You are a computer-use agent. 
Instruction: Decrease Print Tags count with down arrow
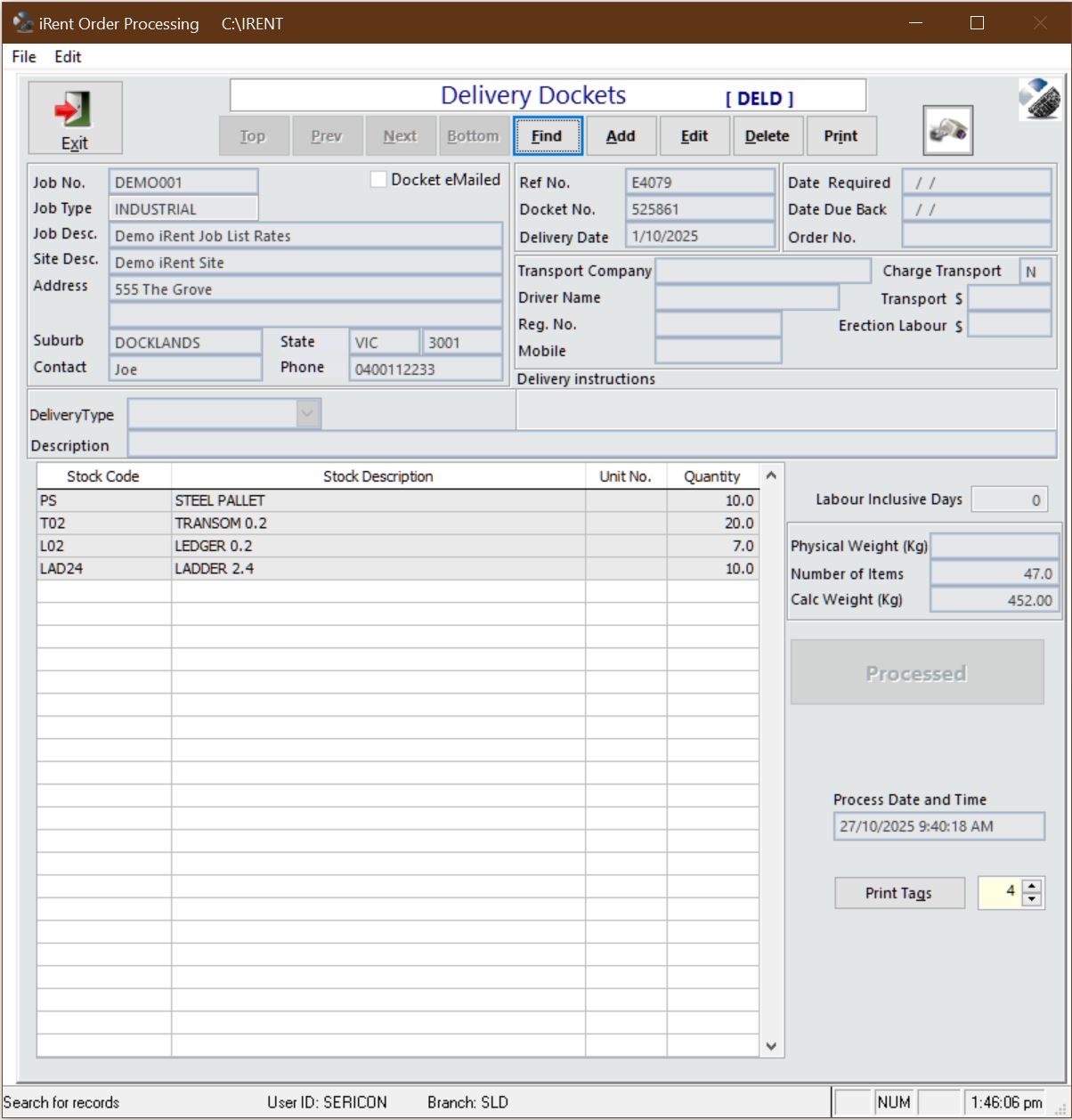pyautogui.click(x=1032, y=899)
